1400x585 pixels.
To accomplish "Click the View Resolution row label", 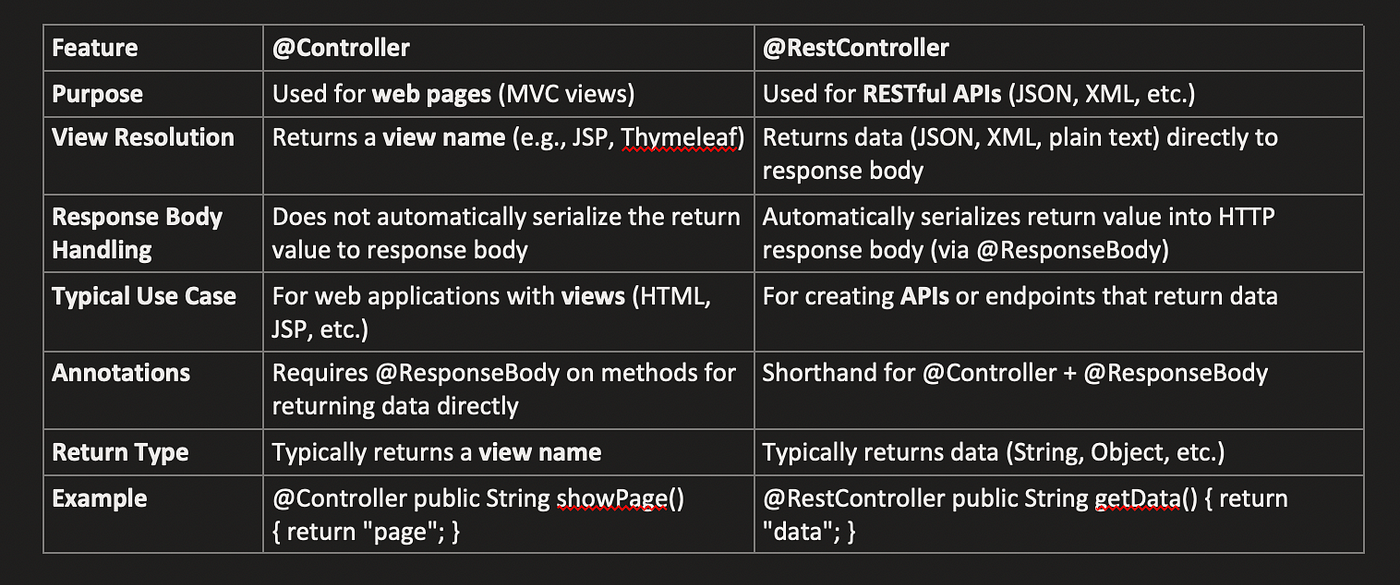I will (x=143, y=137).
